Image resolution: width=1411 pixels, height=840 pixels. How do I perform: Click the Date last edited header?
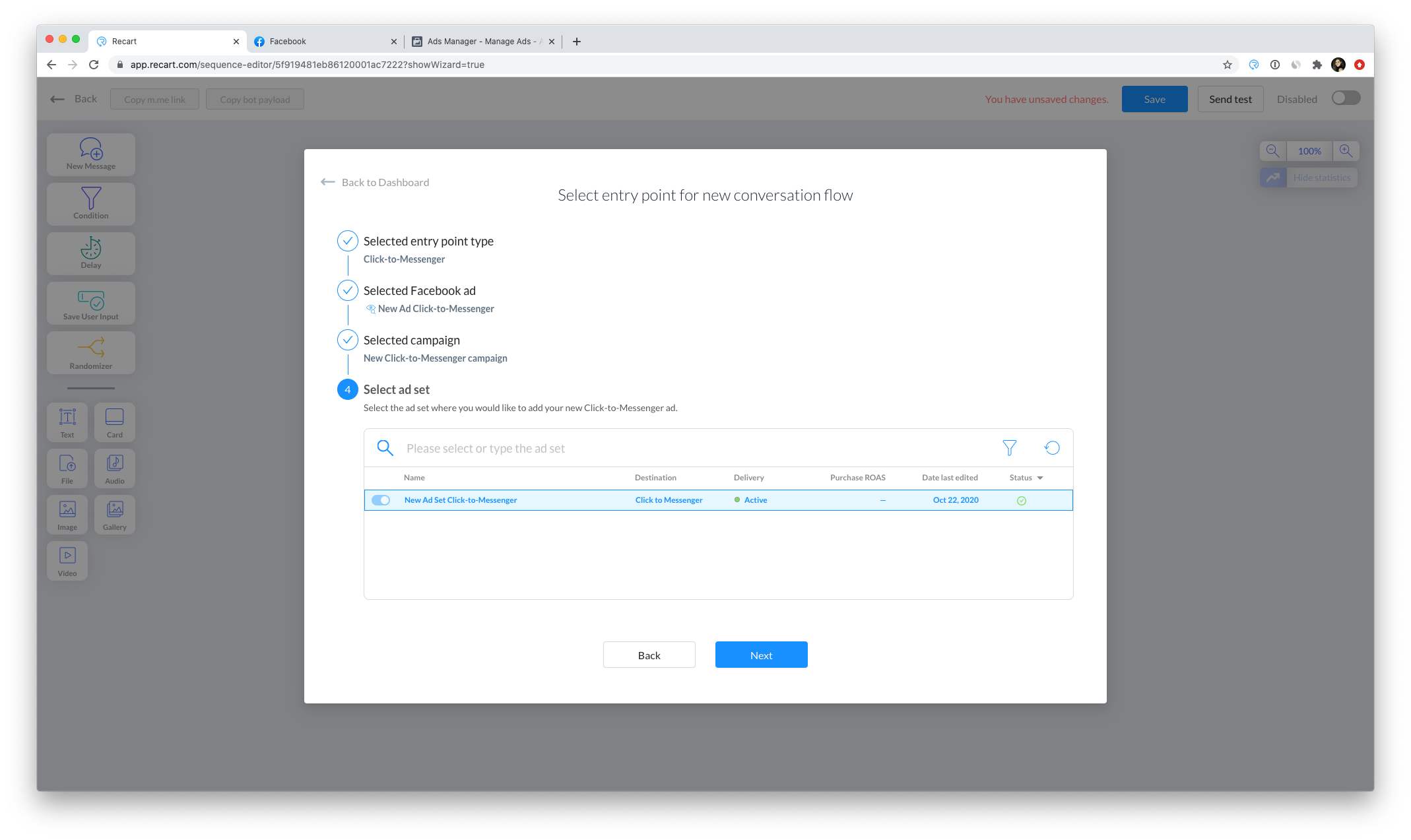tap(950, 478)
